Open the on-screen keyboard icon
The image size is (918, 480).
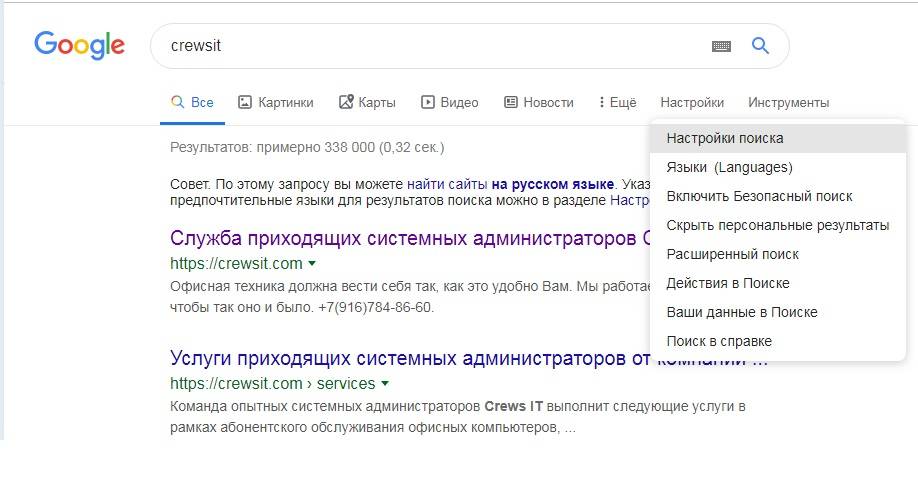(721, 46)
